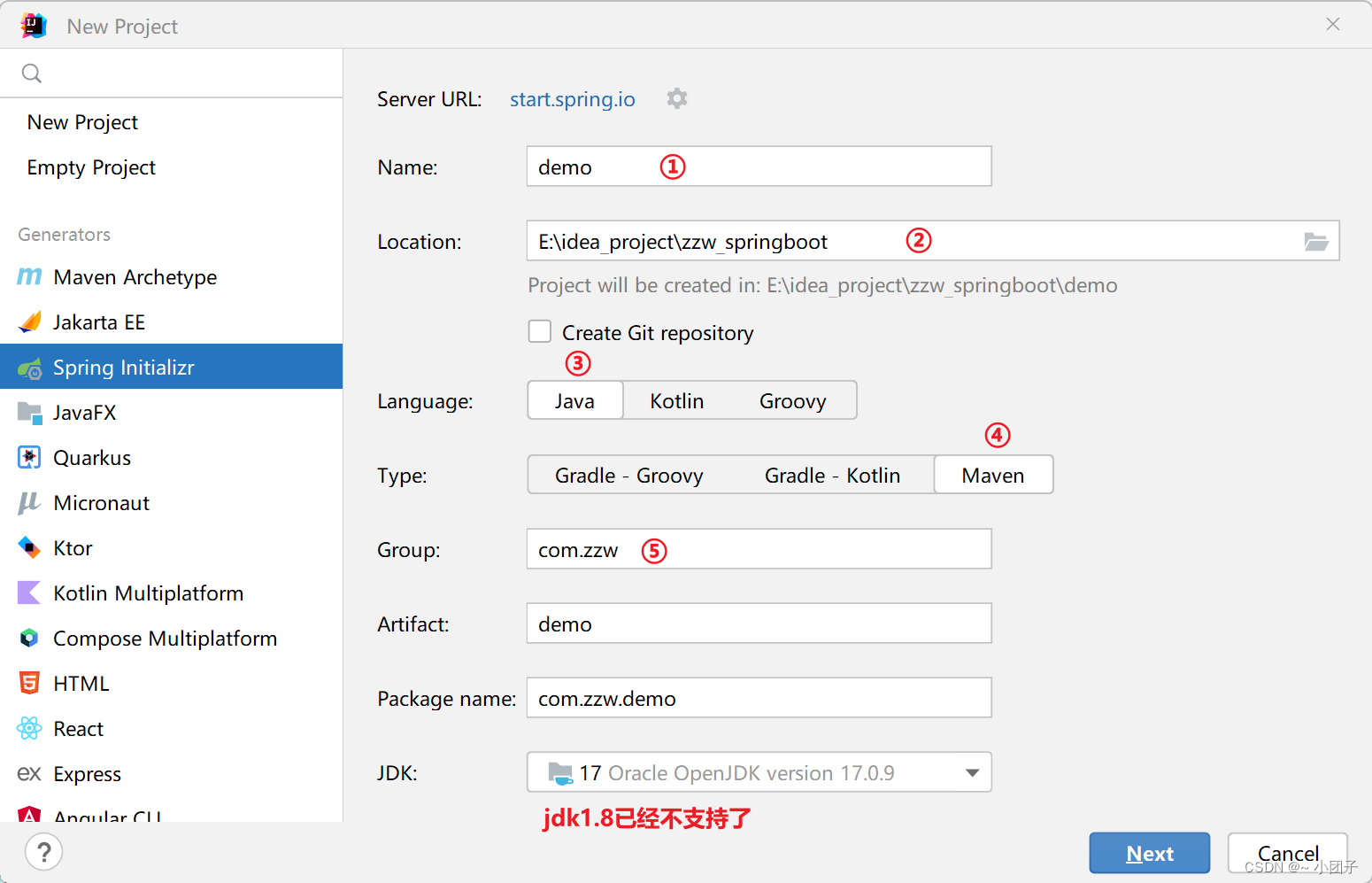
Task: Click the Location path field
Action: [933, 241]
